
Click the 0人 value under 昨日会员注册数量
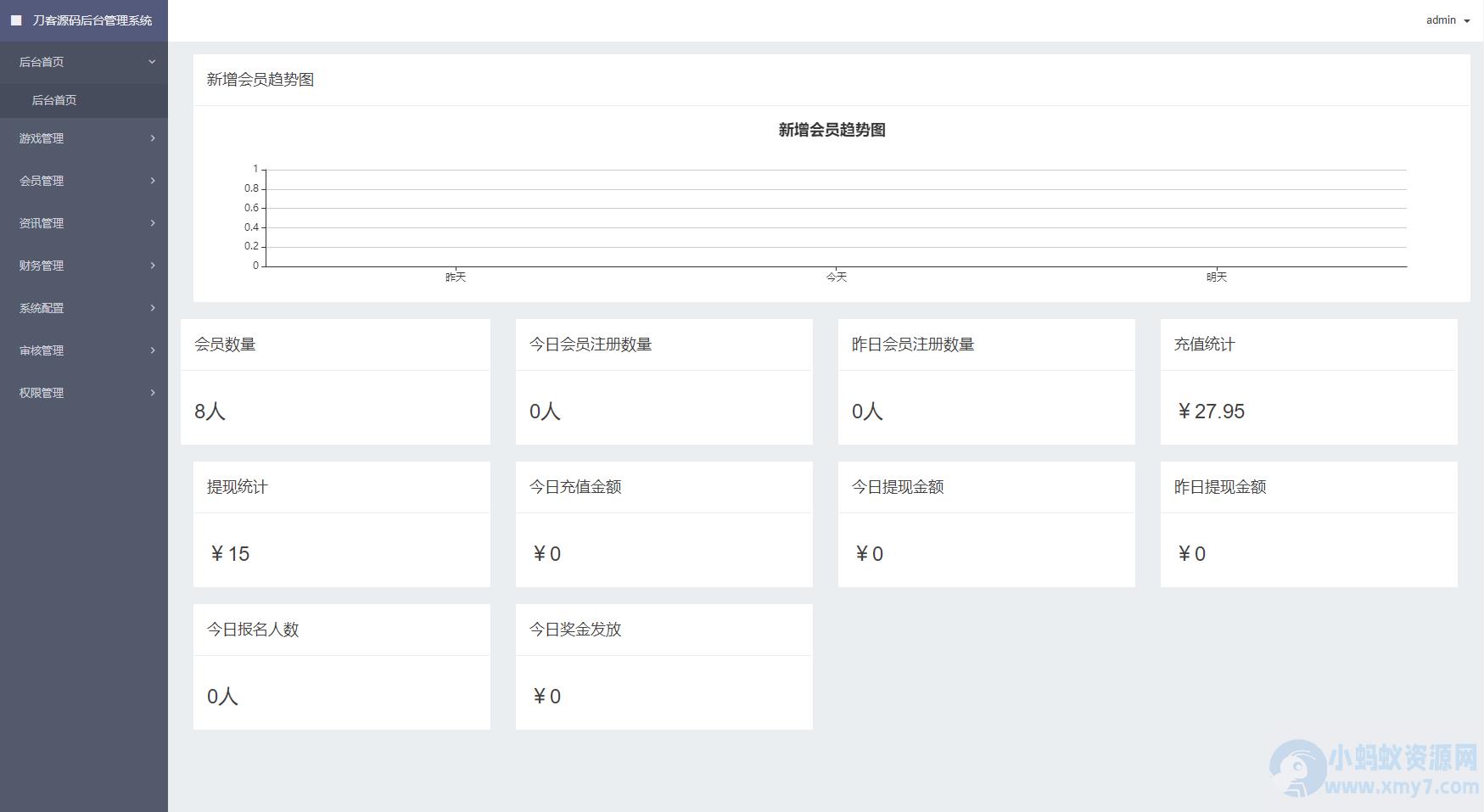867,412
